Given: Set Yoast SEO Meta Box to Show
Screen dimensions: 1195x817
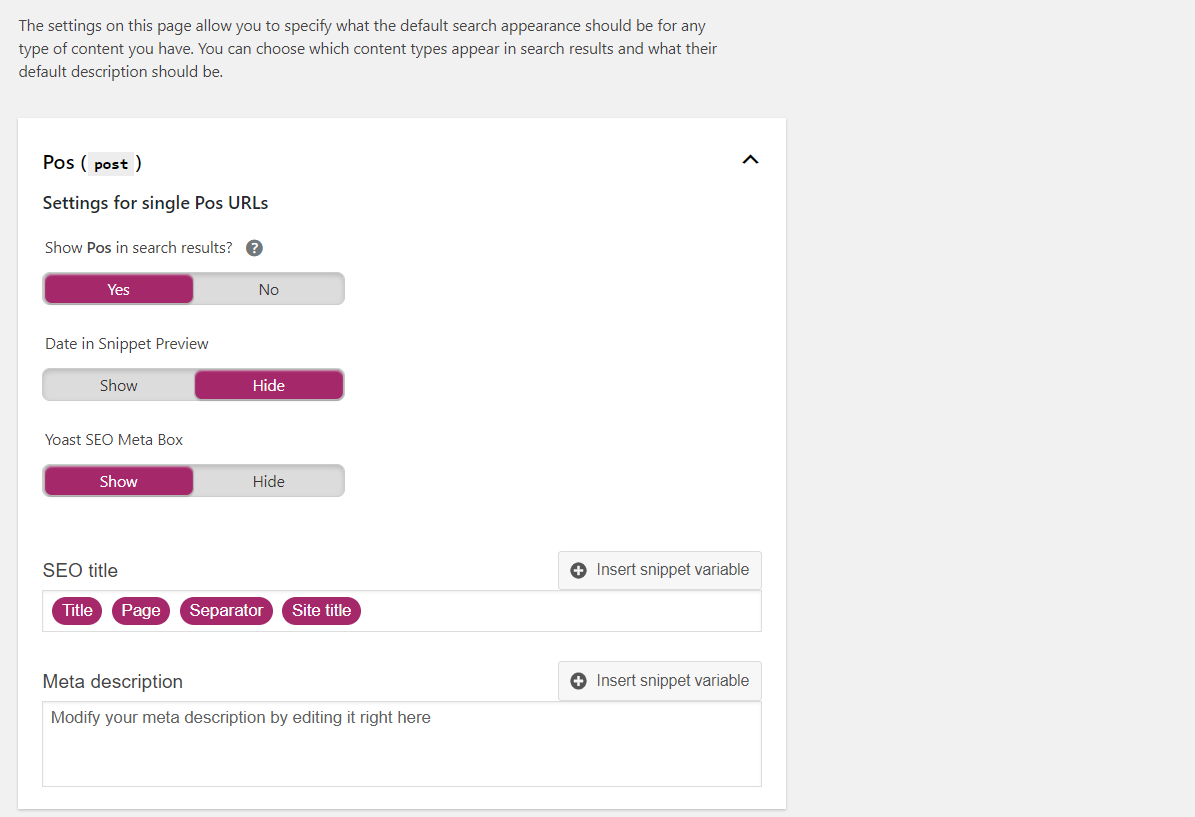Looking at the screenshot, I should point(118,482).
